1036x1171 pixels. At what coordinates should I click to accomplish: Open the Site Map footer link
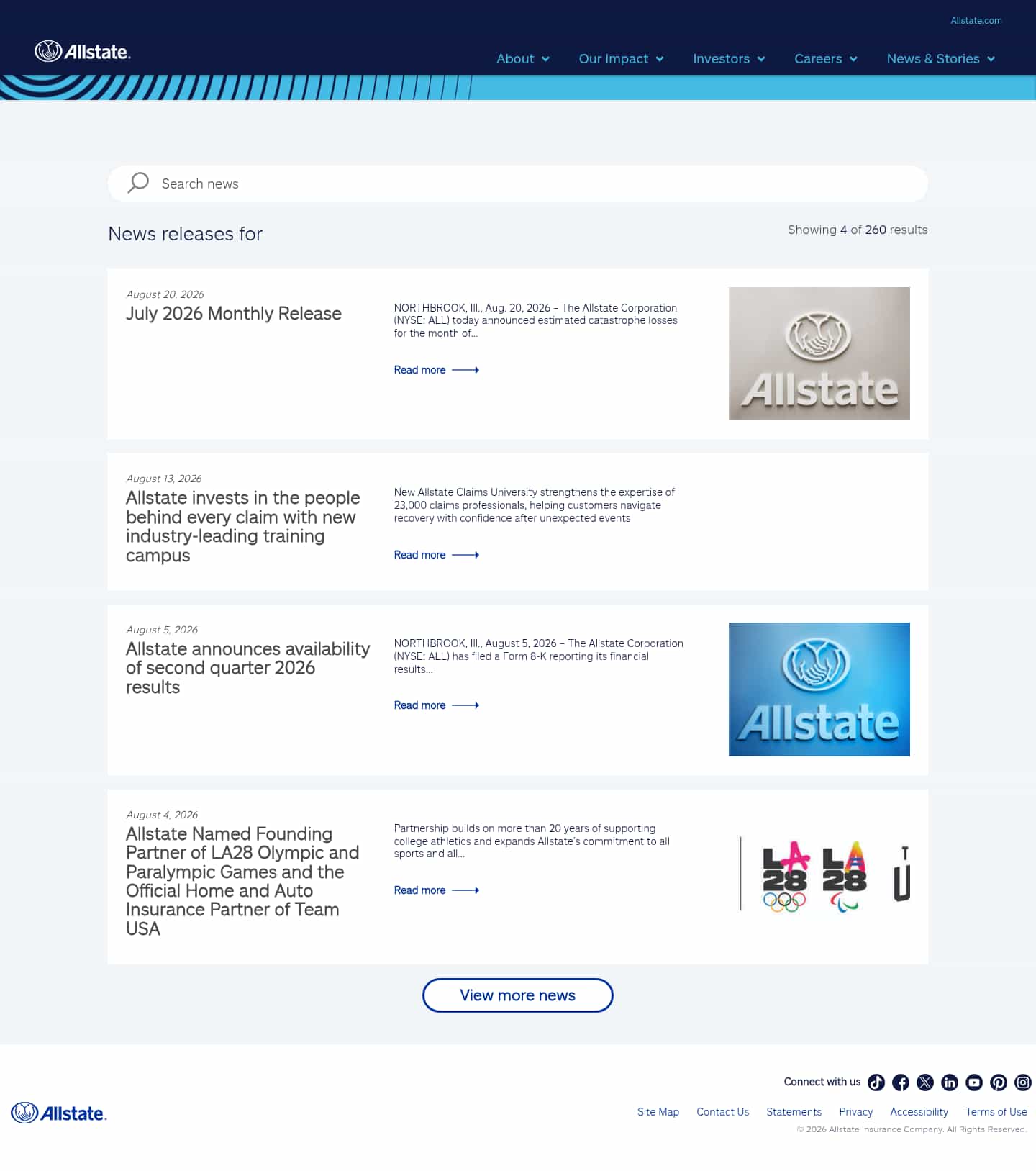pyautogui.click(x=658, y=1112)
